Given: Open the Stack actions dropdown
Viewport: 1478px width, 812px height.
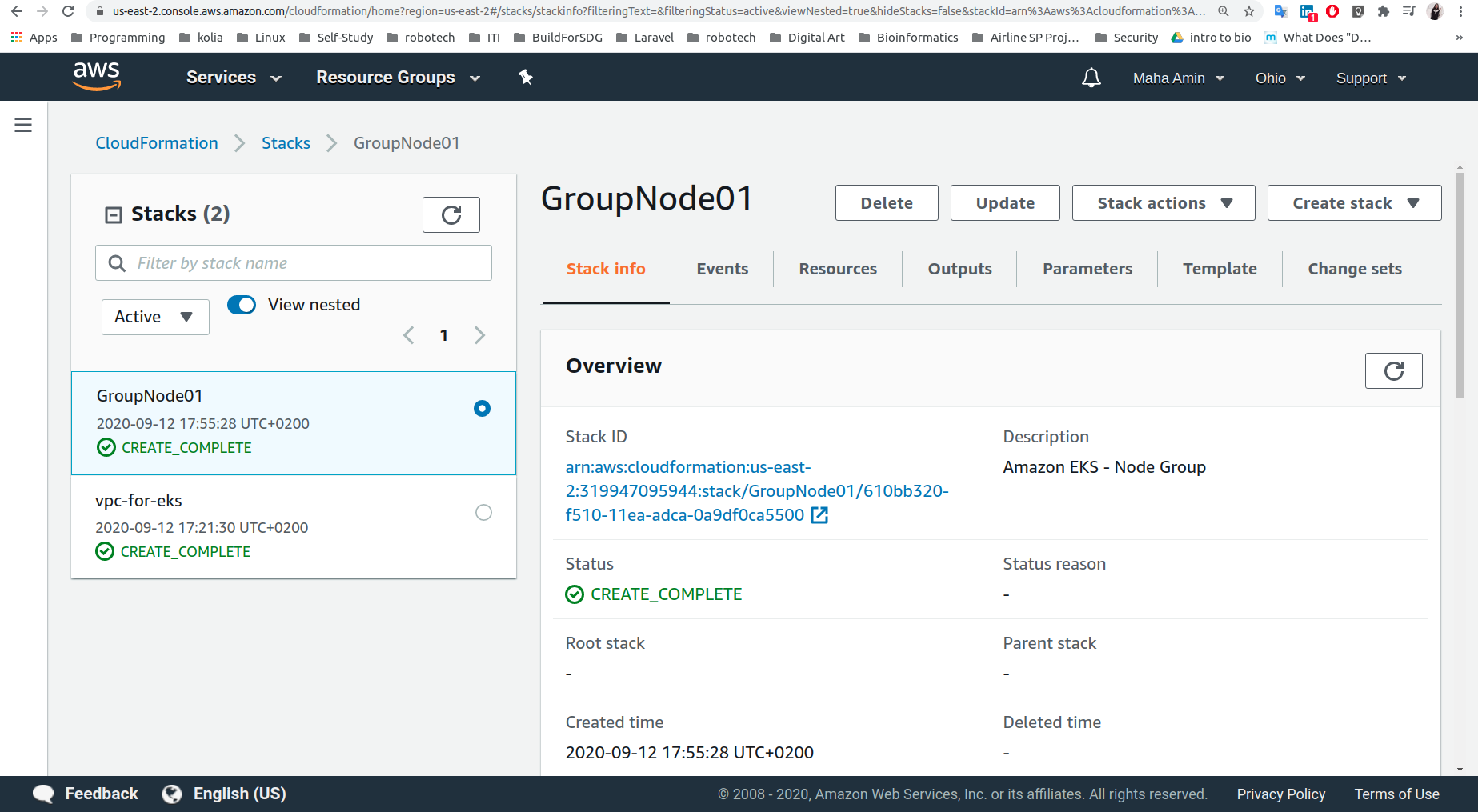Looking at the screenshot, I should pos(1164,203).
